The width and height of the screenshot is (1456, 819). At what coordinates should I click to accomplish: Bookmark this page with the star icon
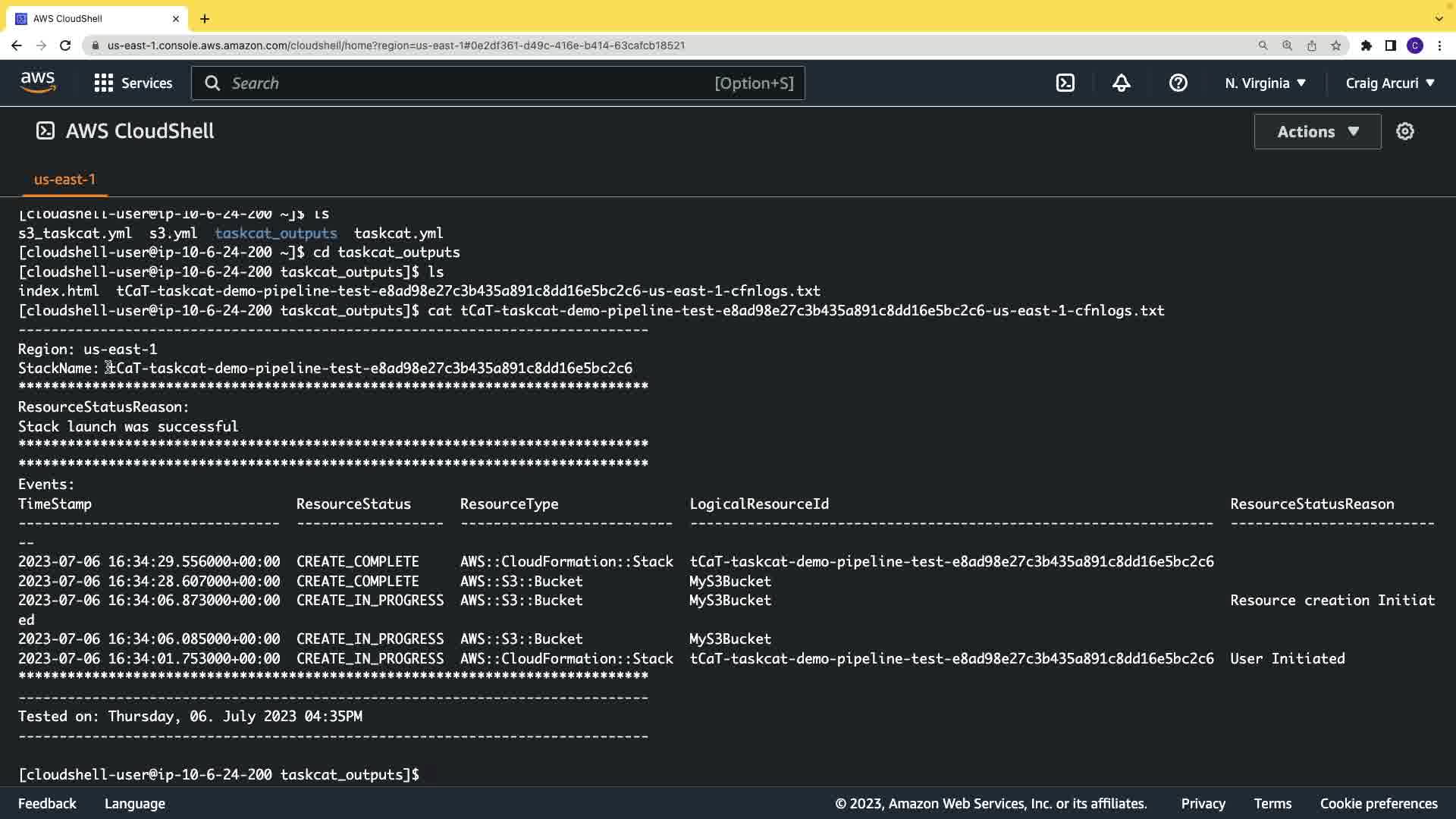(1335, 45)
